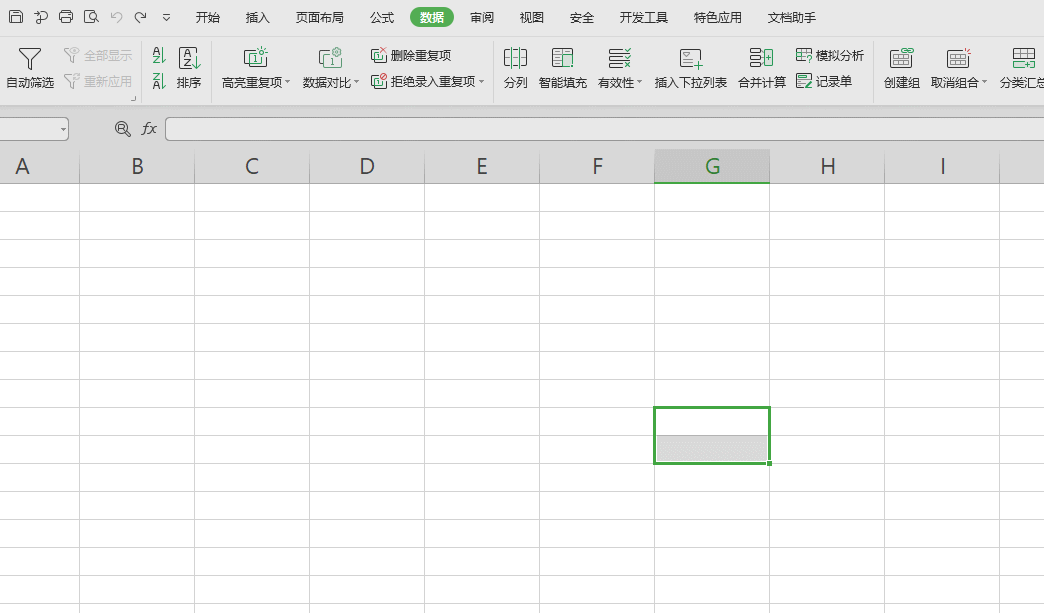Expand the 取消组合 dropdown arrow
The image size is (1044, 613).
pos(984,83)
